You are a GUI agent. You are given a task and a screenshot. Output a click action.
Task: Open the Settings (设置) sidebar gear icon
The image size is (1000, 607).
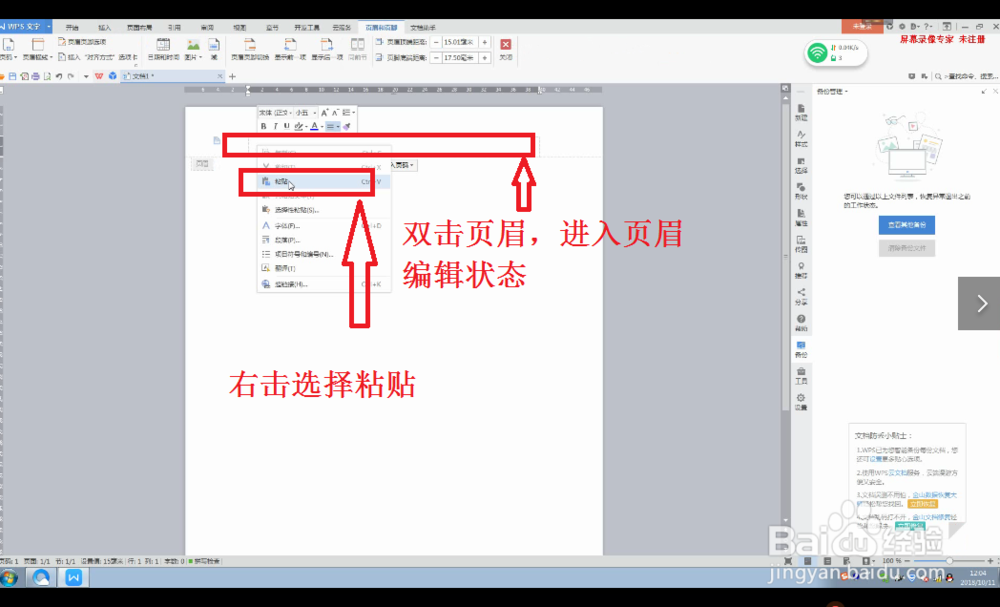pyautogui.click(x=801, y=402)
